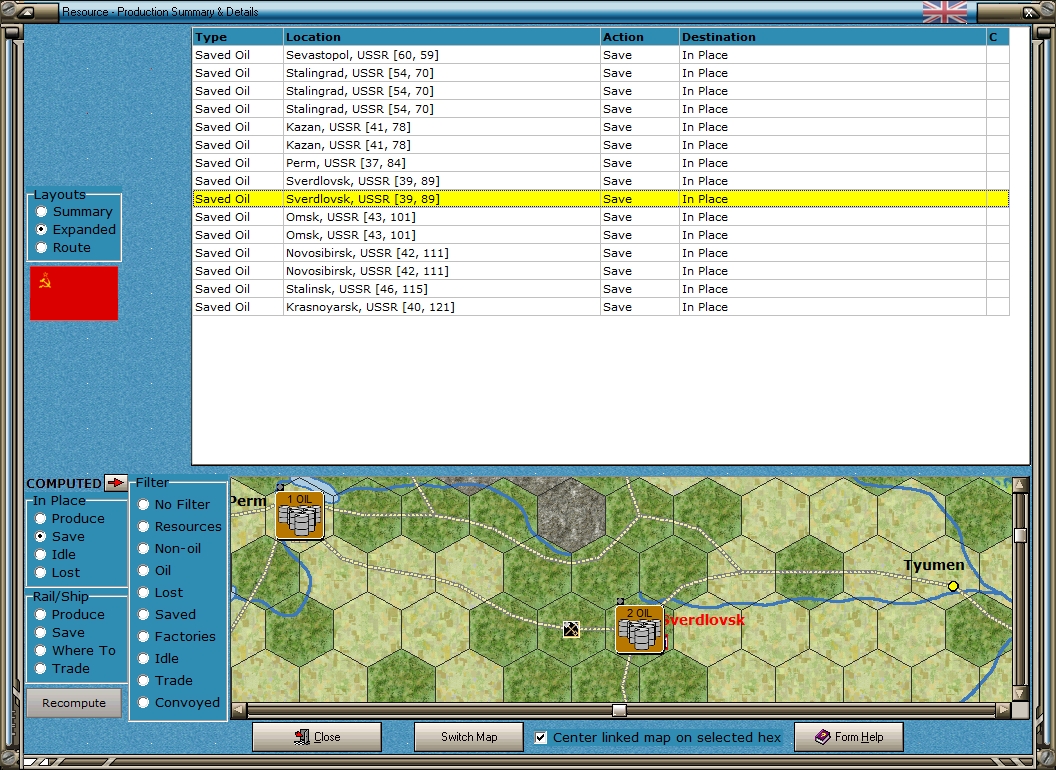This screenshot has height=770, width=1056.
Task: Click the Close button
Action: (x=317, y=737)
